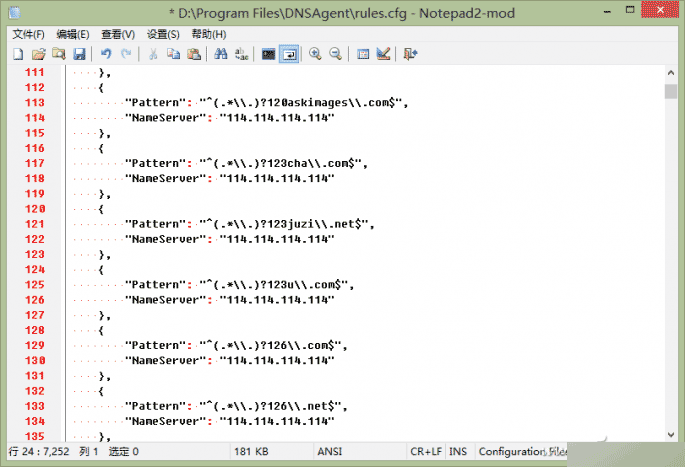Click CR+LF line ending indicator

tap(426, 452)
